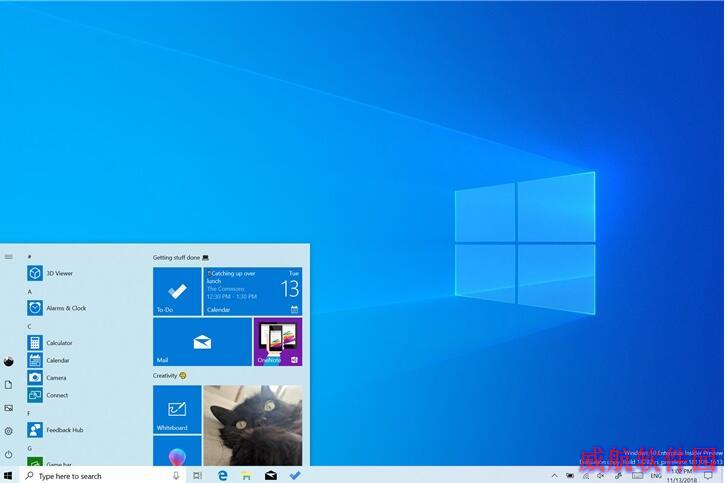Open the Power options button

click(x=8, y=454)
